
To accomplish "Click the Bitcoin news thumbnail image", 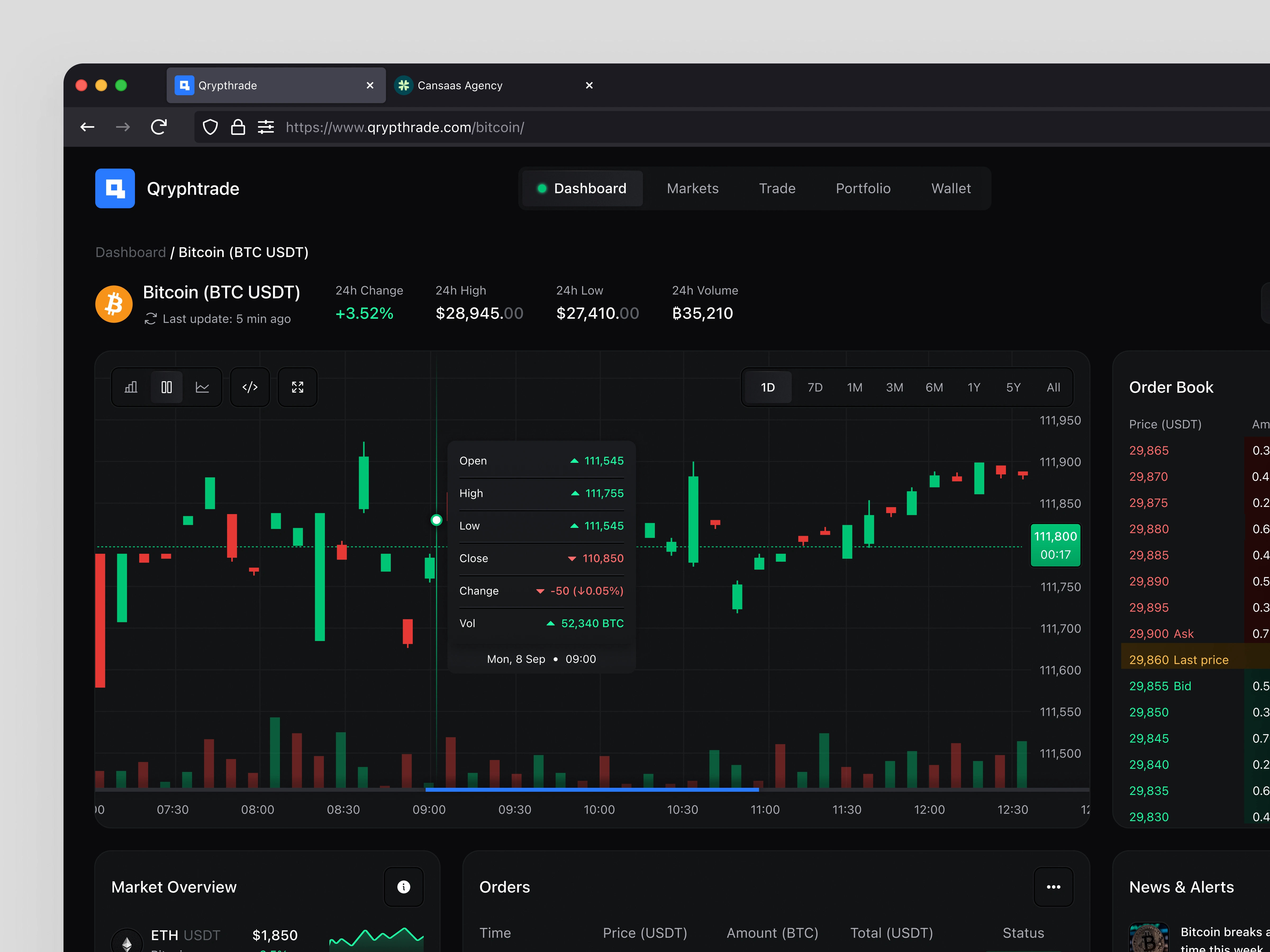I will coord(1148,938).
